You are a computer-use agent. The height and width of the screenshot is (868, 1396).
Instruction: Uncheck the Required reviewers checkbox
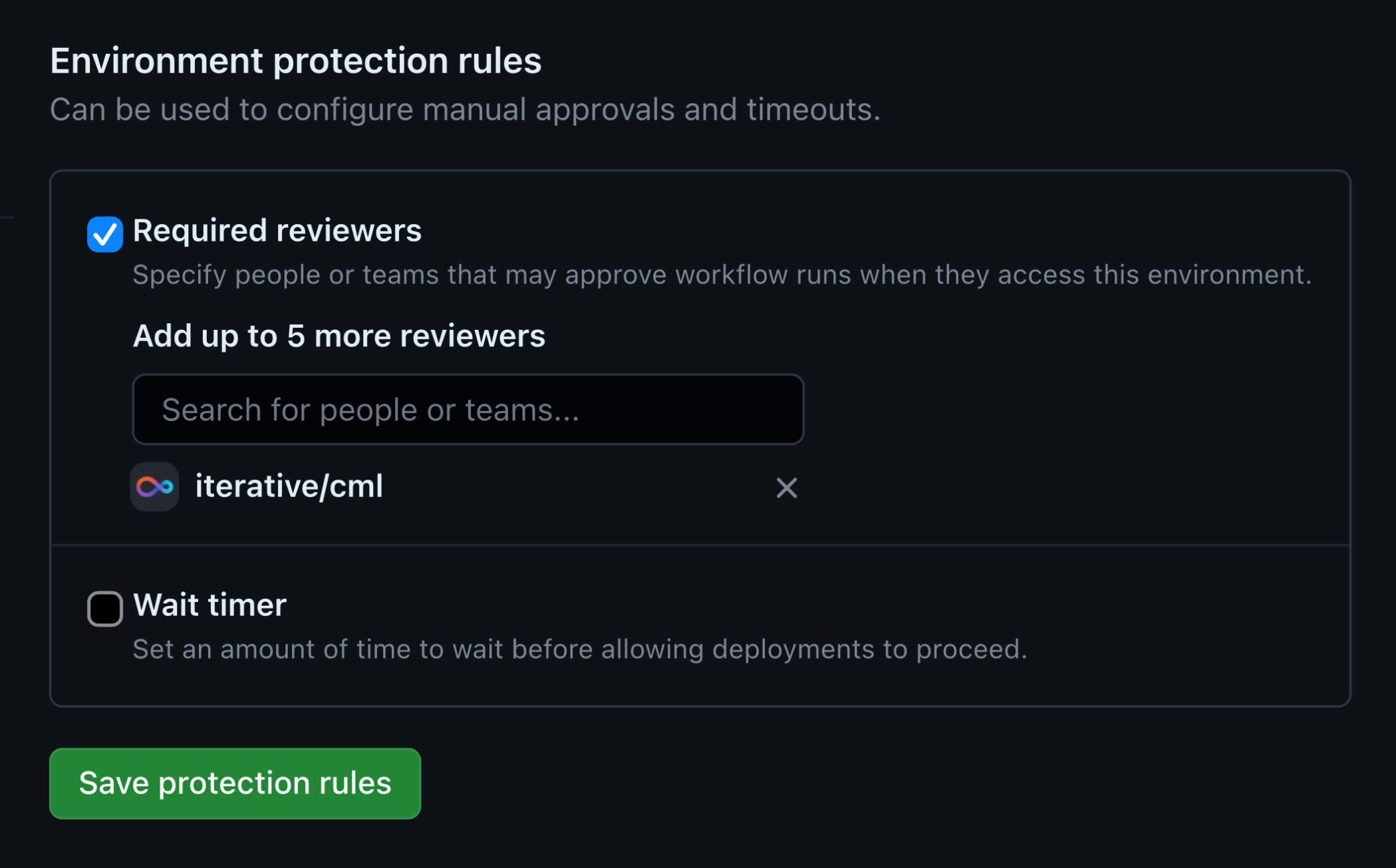coord(105,234)
